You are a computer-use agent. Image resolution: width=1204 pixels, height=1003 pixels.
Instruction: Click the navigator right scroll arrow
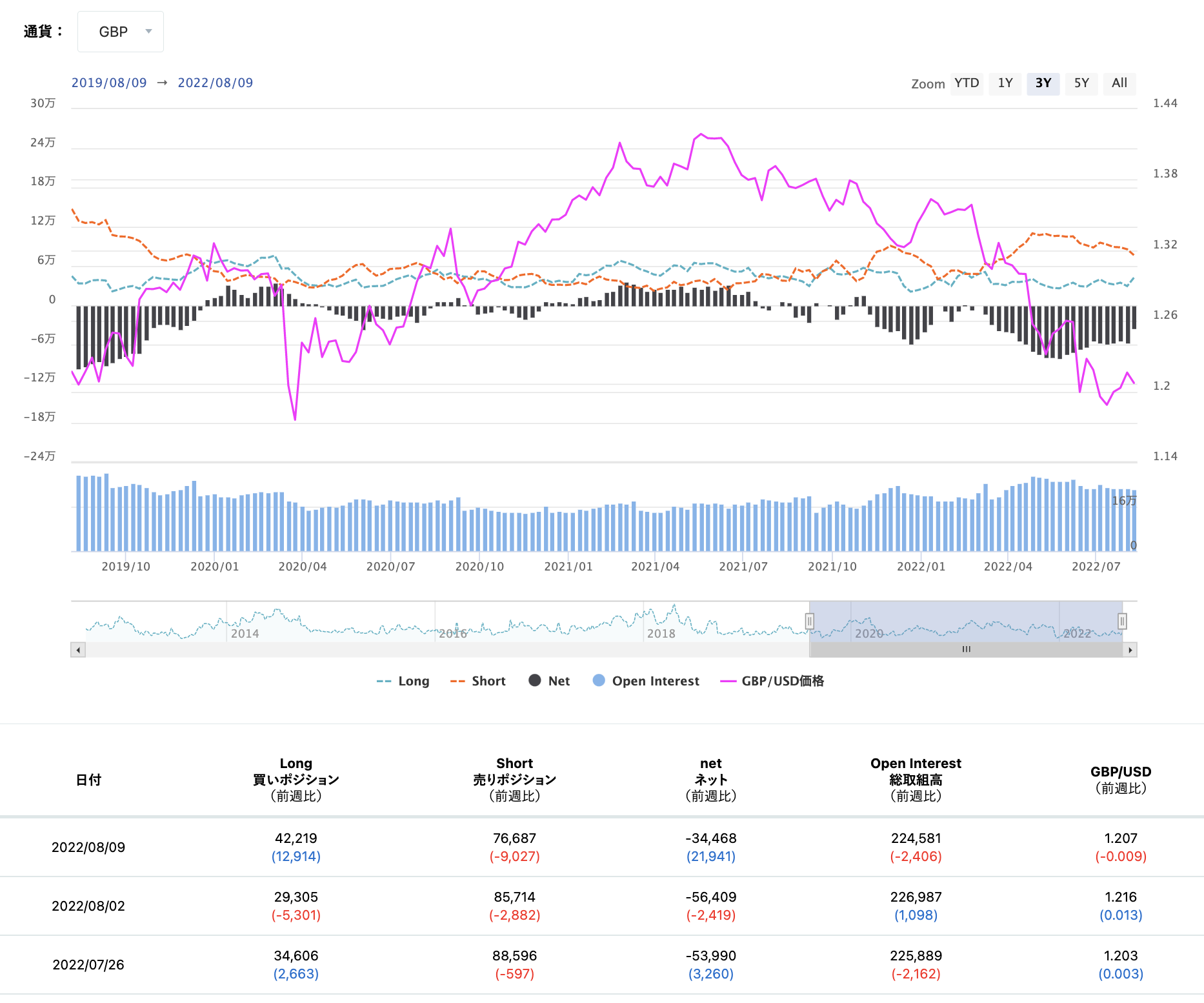[1130, 650]
